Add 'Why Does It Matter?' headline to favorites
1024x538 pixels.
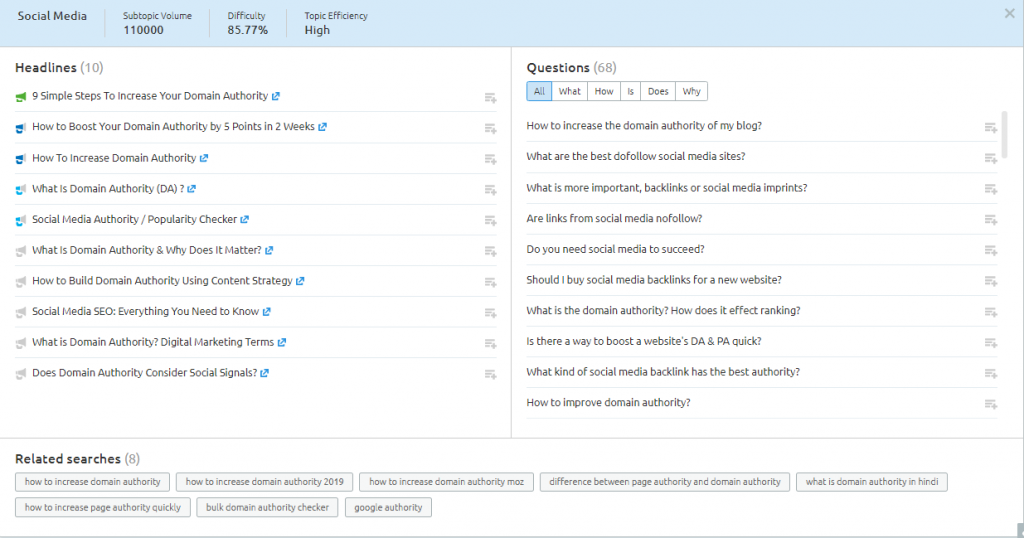pyautogui.click(x=490, y=251)
